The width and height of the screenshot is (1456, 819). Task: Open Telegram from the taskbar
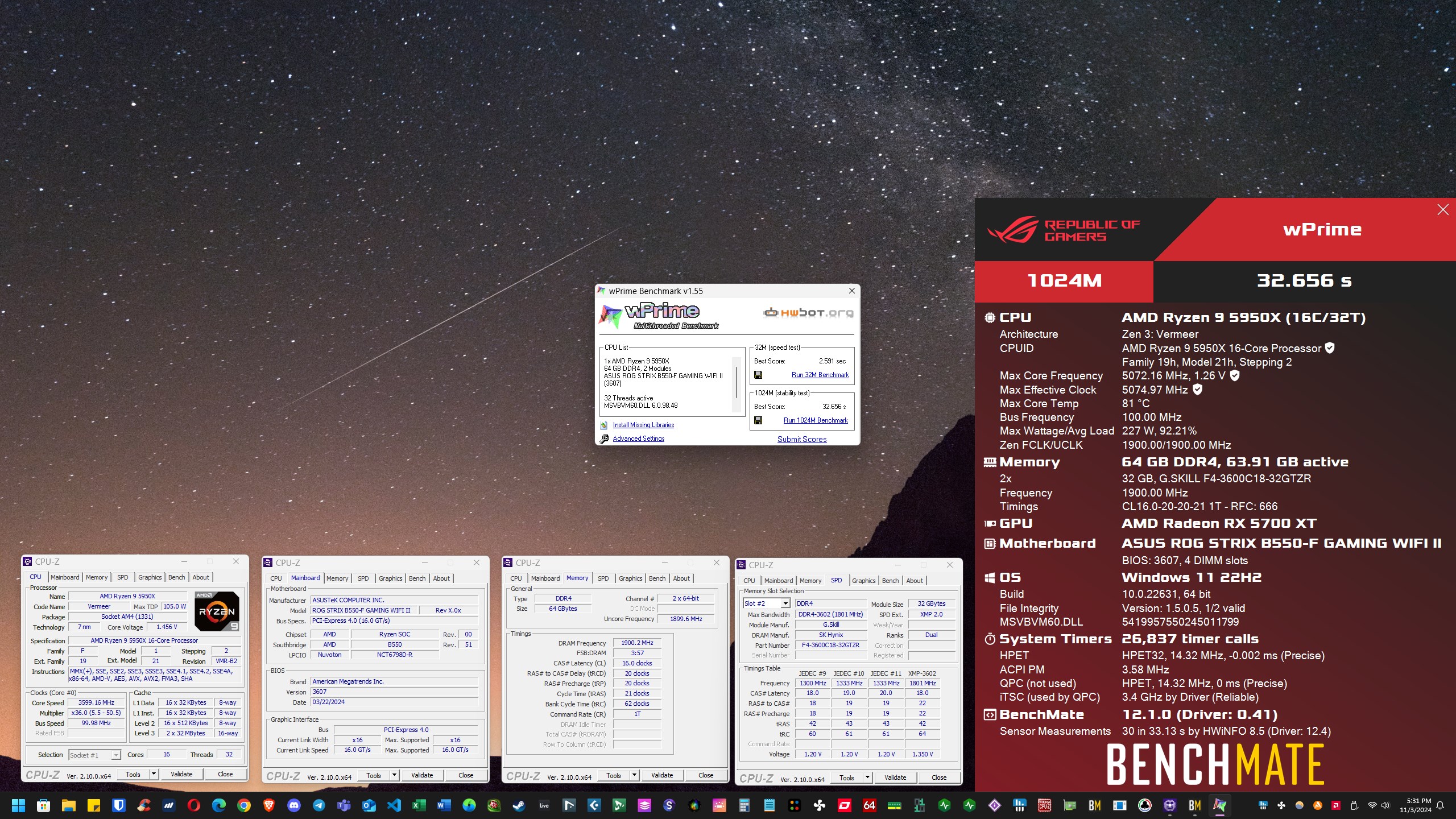[318, 805]
